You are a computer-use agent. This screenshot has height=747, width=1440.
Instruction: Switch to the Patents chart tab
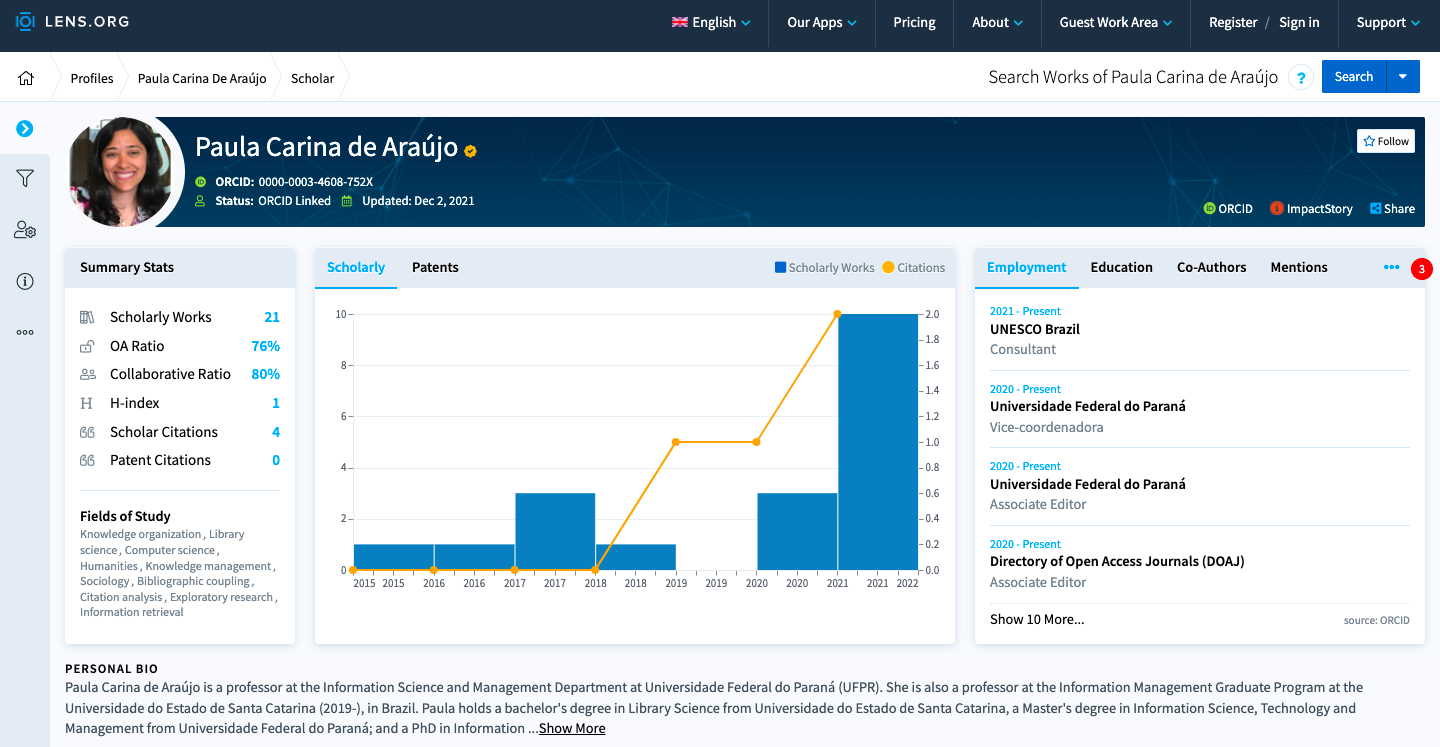[435, 267]
